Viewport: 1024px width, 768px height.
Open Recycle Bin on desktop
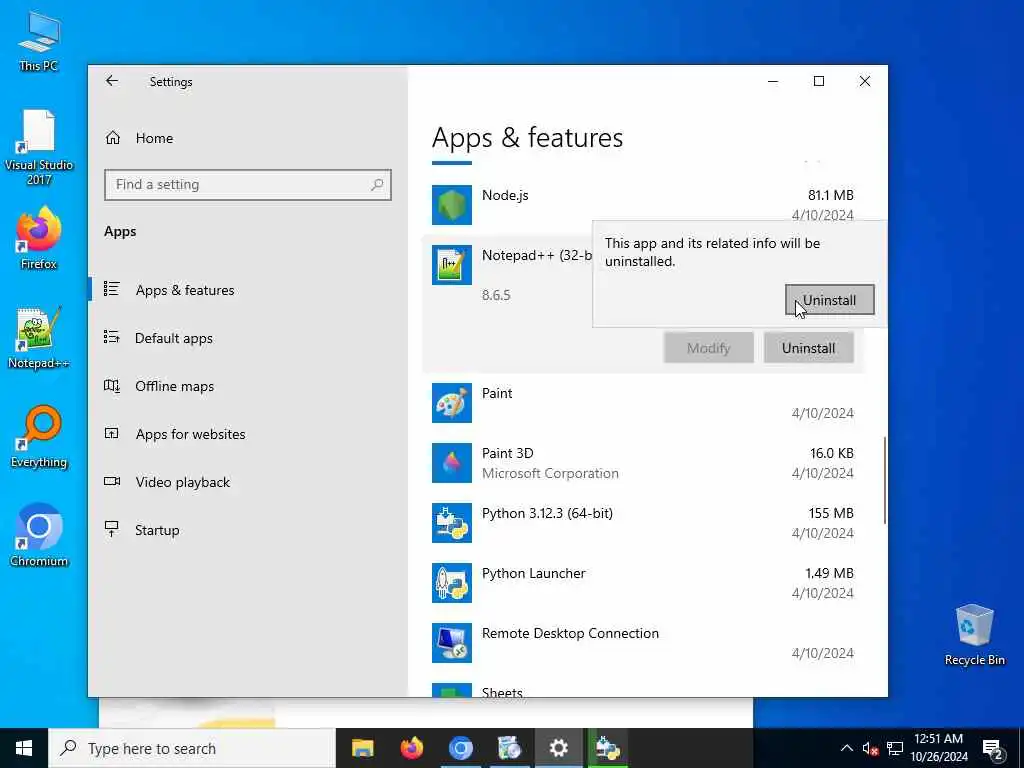tap(974, 635)
